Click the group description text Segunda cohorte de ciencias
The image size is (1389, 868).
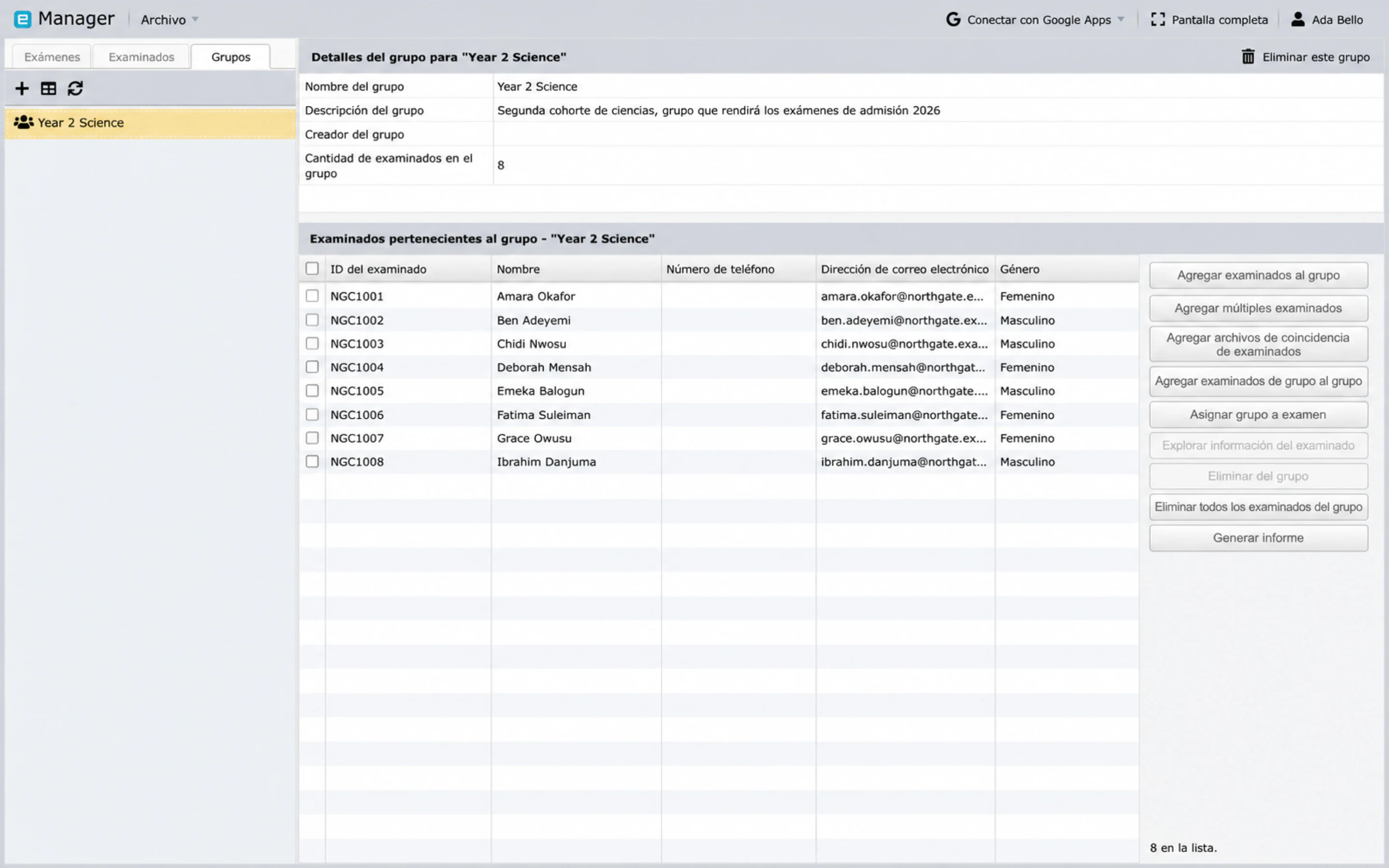(x=719, y=110)
